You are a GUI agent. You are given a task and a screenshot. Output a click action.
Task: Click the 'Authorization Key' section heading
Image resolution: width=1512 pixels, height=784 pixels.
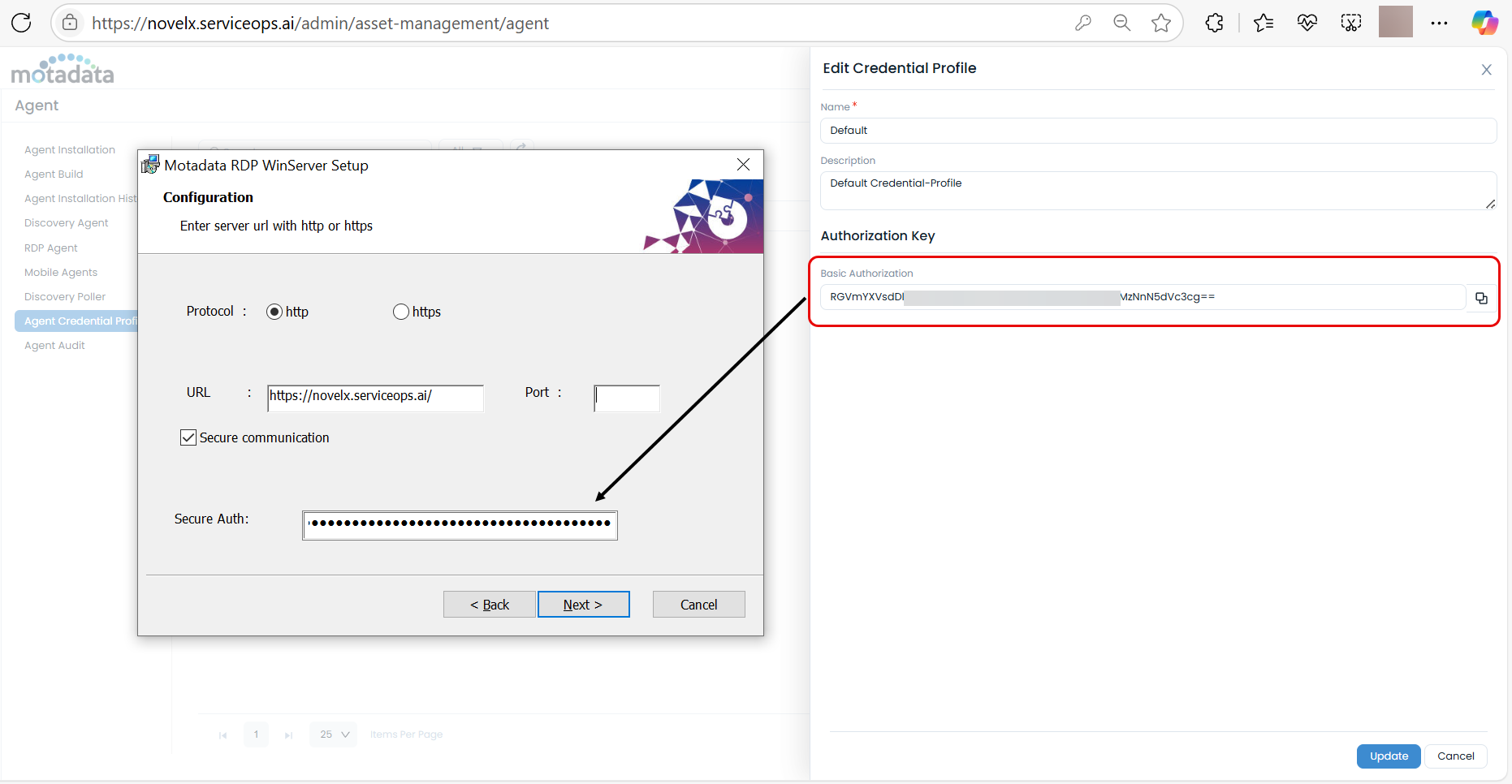878,235
